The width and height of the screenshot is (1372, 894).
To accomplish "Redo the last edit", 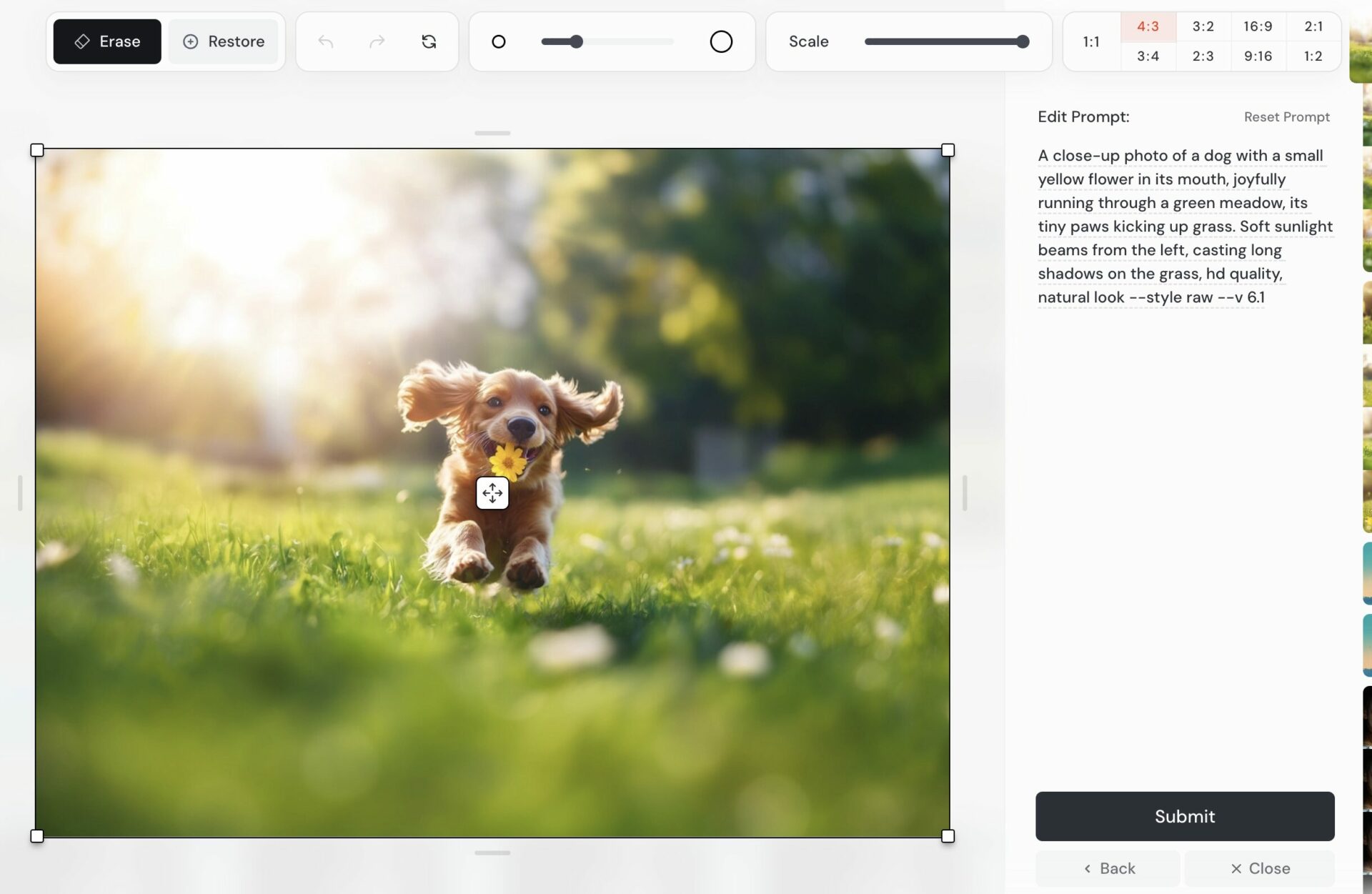I will click(377, 41).
